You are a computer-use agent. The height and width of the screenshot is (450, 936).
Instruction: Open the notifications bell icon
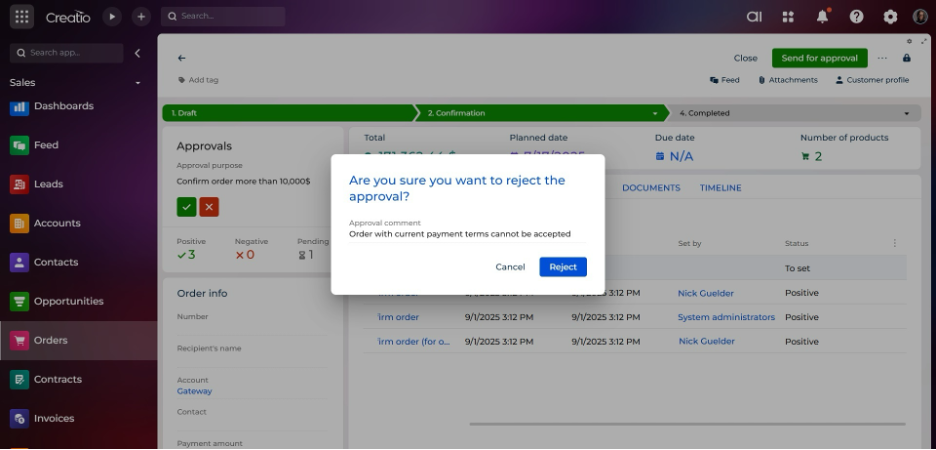pos(822,17)
